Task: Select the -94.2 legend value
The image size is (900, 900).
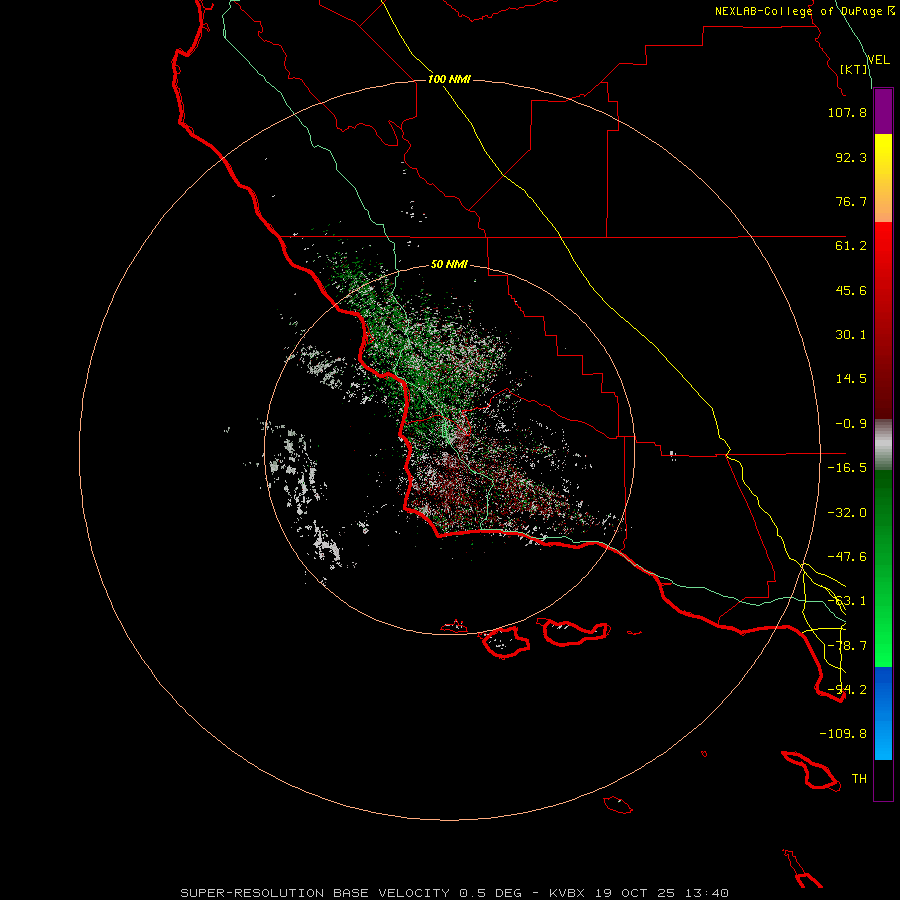Action: click(847, 690)
